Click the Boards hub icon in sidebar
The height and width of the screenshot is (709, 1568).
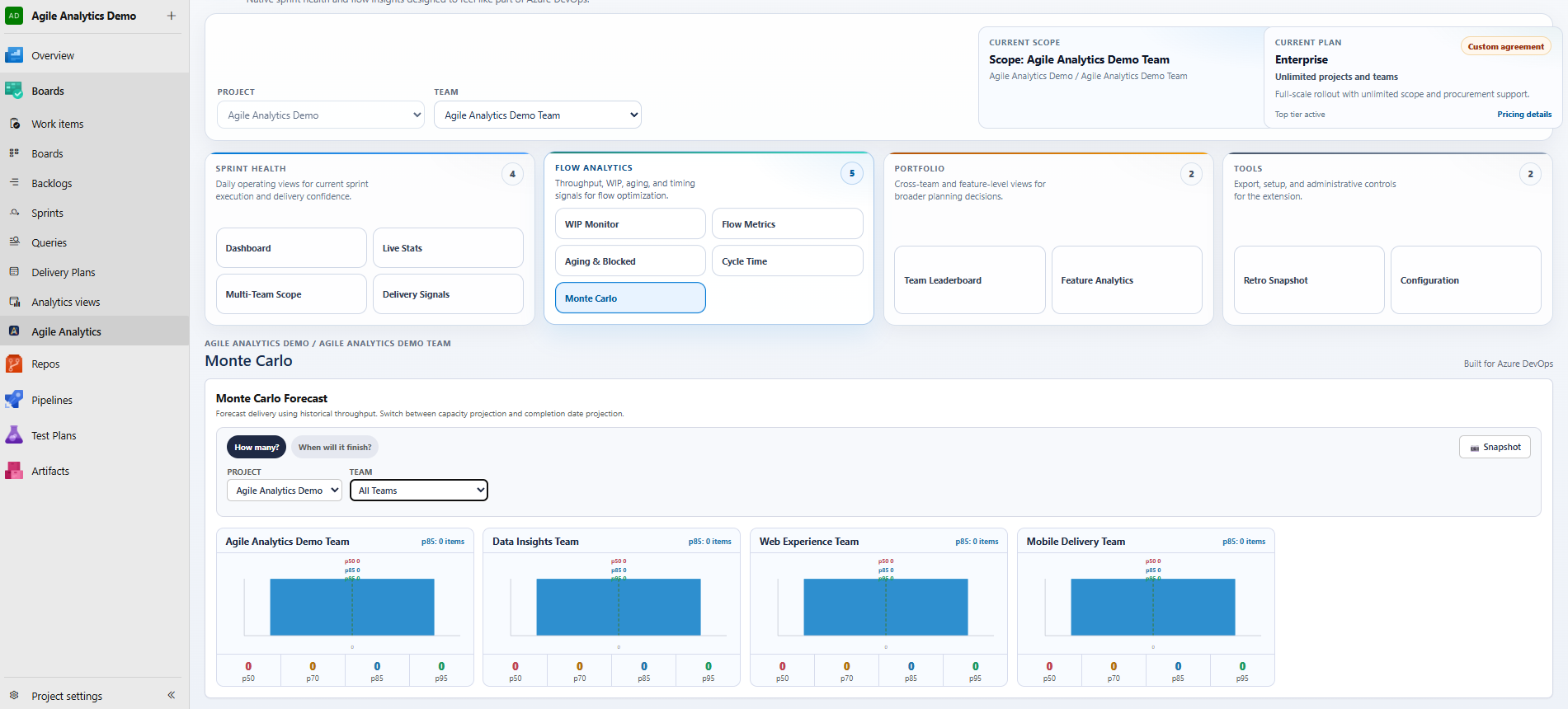[14, 91]
